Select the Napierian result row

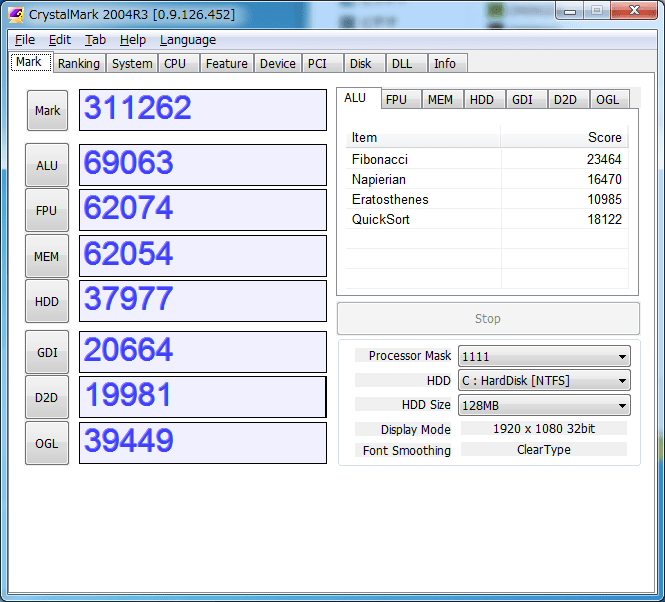tap(487, 179)
